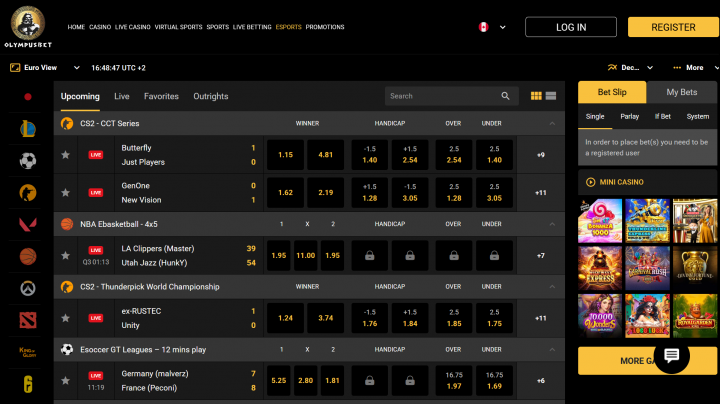Collapse CS2 - Thunderpick World Championship section

pos(552,286)
